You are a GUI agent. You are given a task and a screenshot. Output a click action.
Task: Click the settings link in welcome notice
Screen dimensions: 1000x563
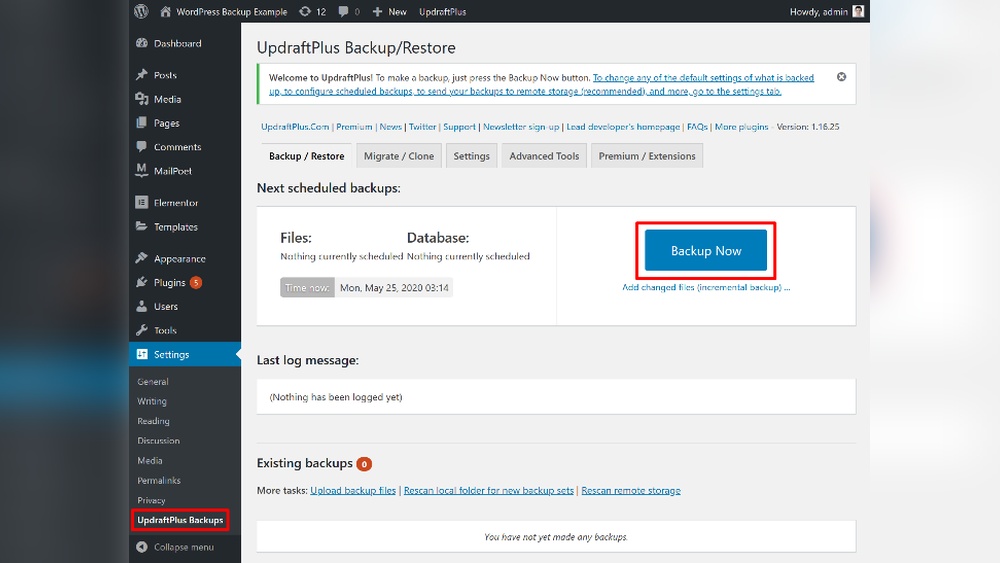click(x=541, y=84)
